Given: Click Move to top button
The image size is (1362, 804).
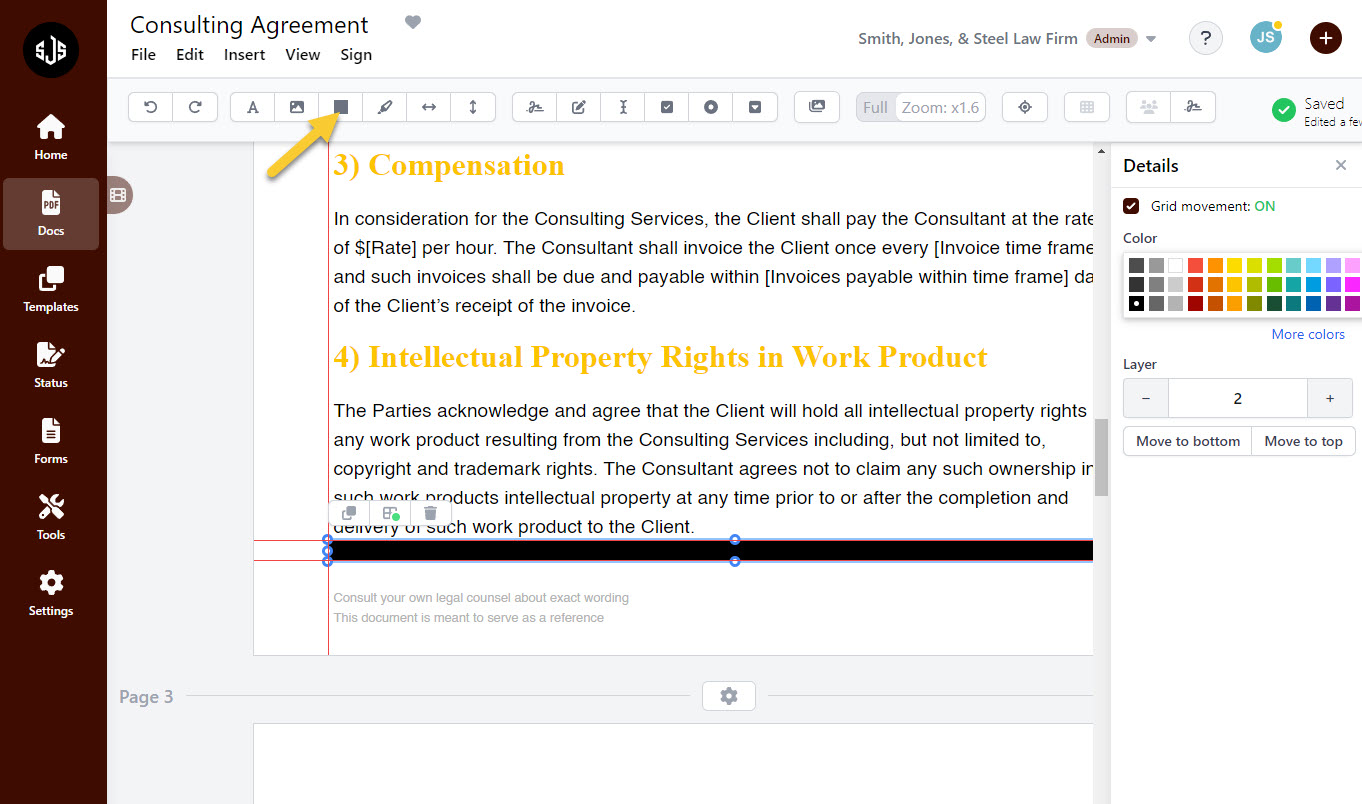Looking at the screenshot, I should pyautogui.click(x=1304, y=441).
